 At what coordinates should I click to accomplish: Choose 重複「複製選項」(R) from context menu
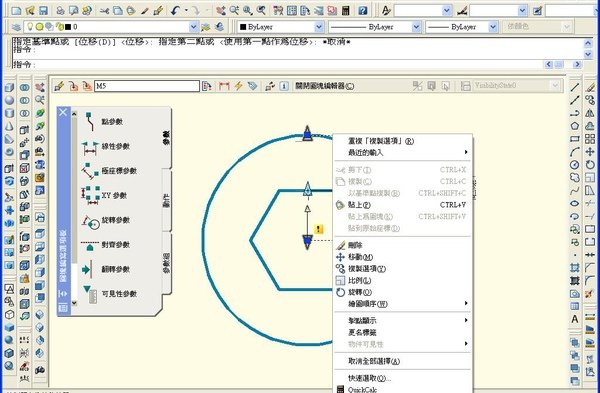403,141
